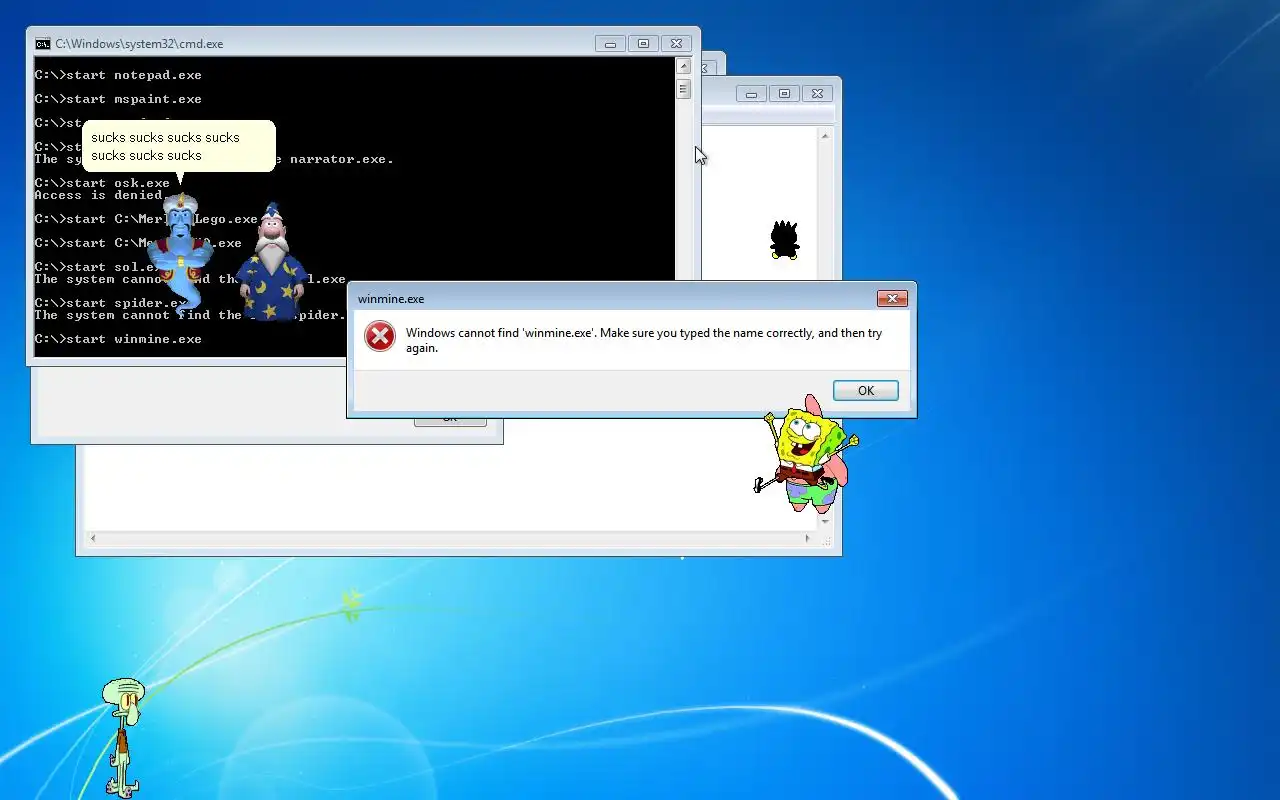Click the 'start osk.exe' command line

click(x=102, y=183)
